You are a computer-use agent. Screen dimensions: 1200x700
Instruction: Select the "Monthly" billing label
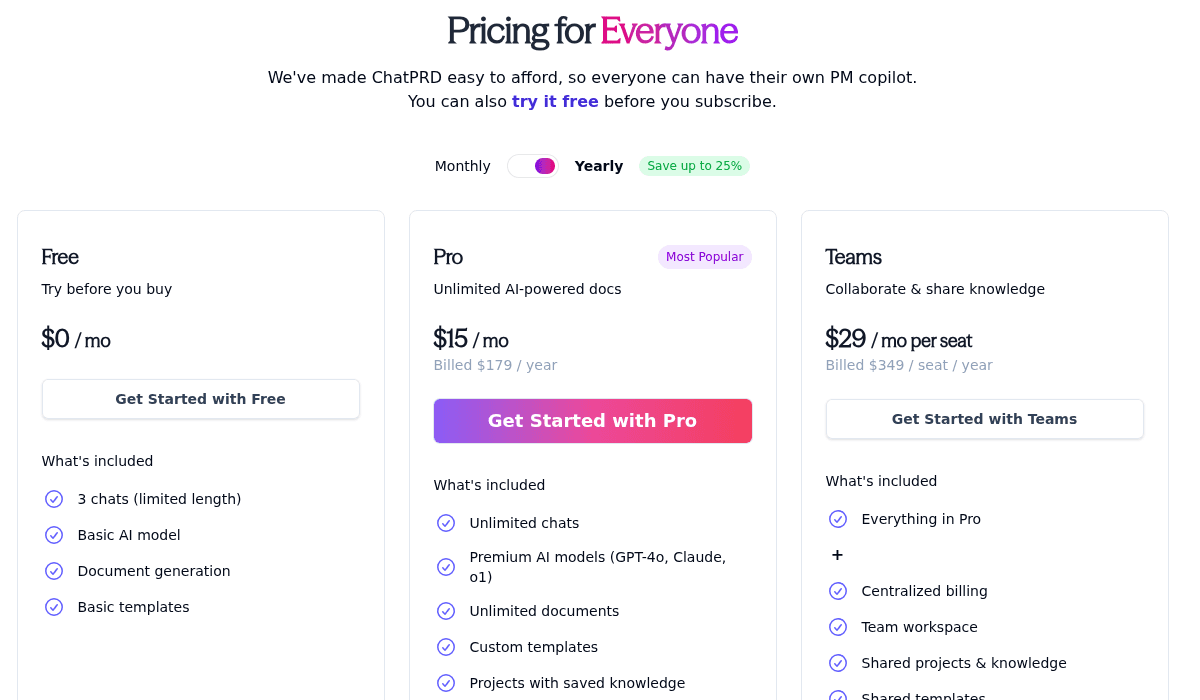[x=462, y=165]
